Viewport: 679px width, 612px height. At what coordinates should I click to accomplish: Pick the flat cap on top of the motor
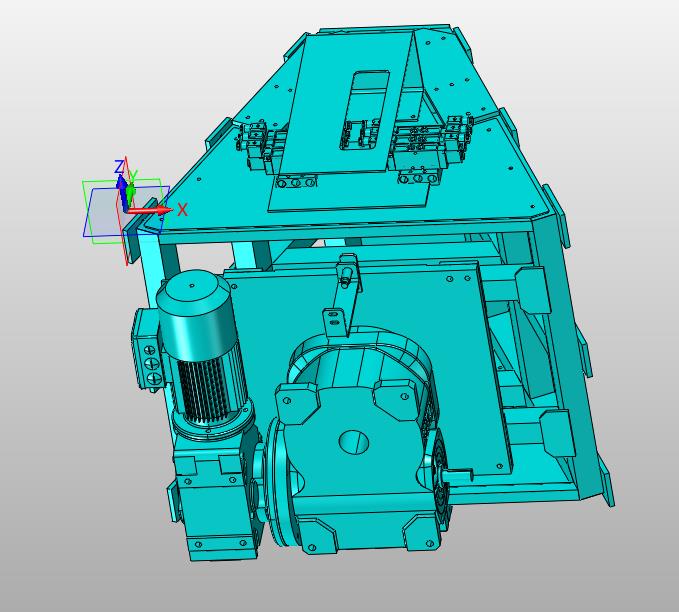192,287
